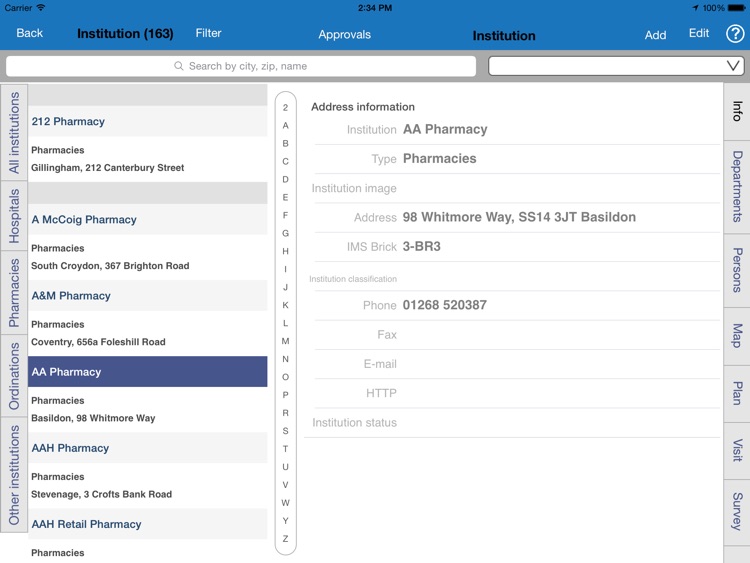Screen dimensions: 750x563
Task: Add a new institution
Action: point(655,35)
